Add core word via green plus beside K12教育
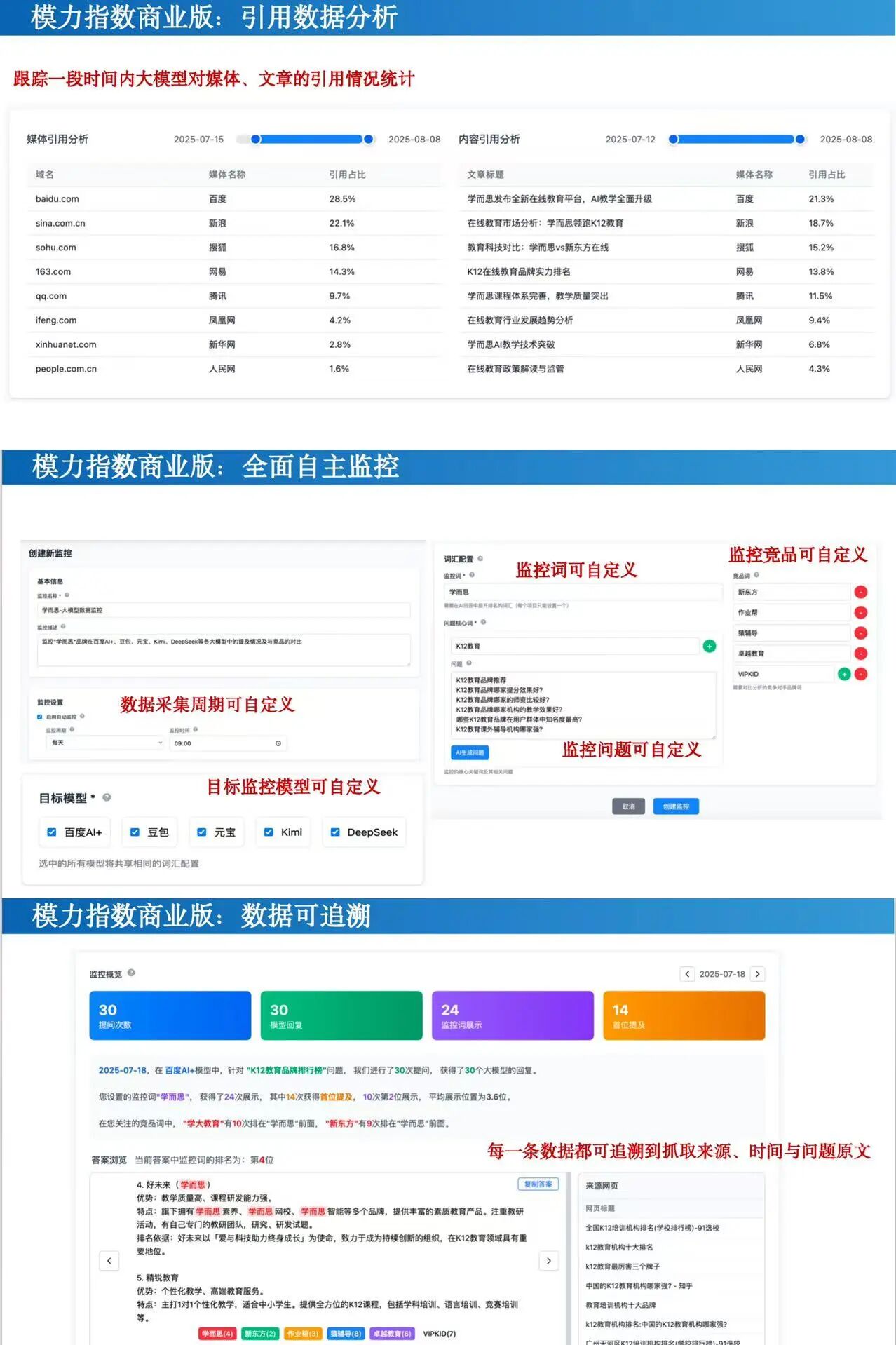Image resolution: width=896 pixels, height=1345 pixels. pyautogui.click(x=710, y=646)
